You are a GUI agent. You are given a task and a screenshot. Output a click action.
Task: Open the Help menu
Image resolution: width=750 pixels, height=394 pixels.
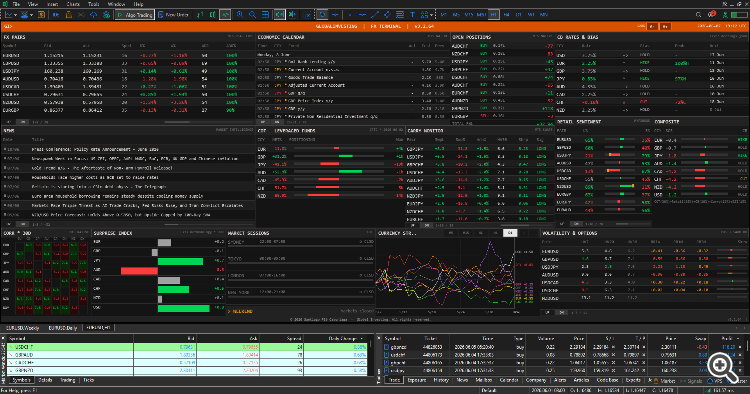(x=138, y=4)
